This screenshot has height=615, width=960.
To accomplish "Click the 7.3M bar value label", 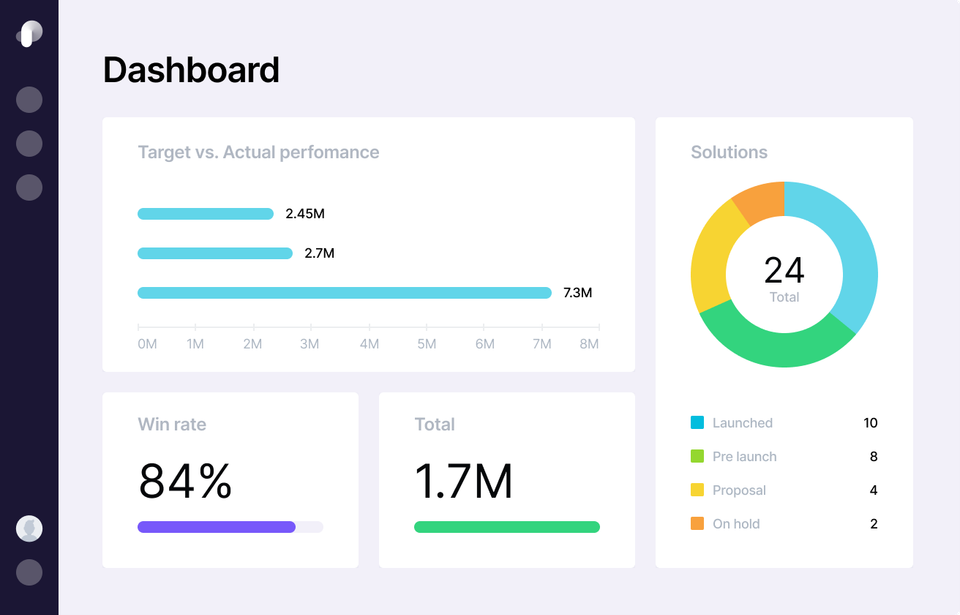I will [578, 293].
